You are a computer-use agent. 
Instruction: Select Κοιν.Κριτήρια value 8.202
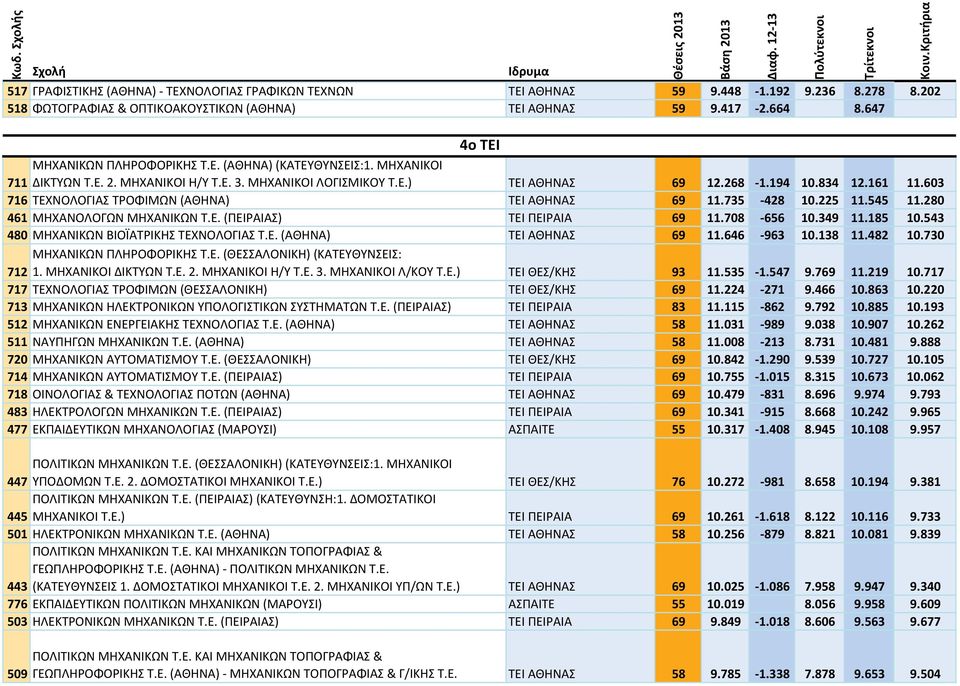coord(925,91)
